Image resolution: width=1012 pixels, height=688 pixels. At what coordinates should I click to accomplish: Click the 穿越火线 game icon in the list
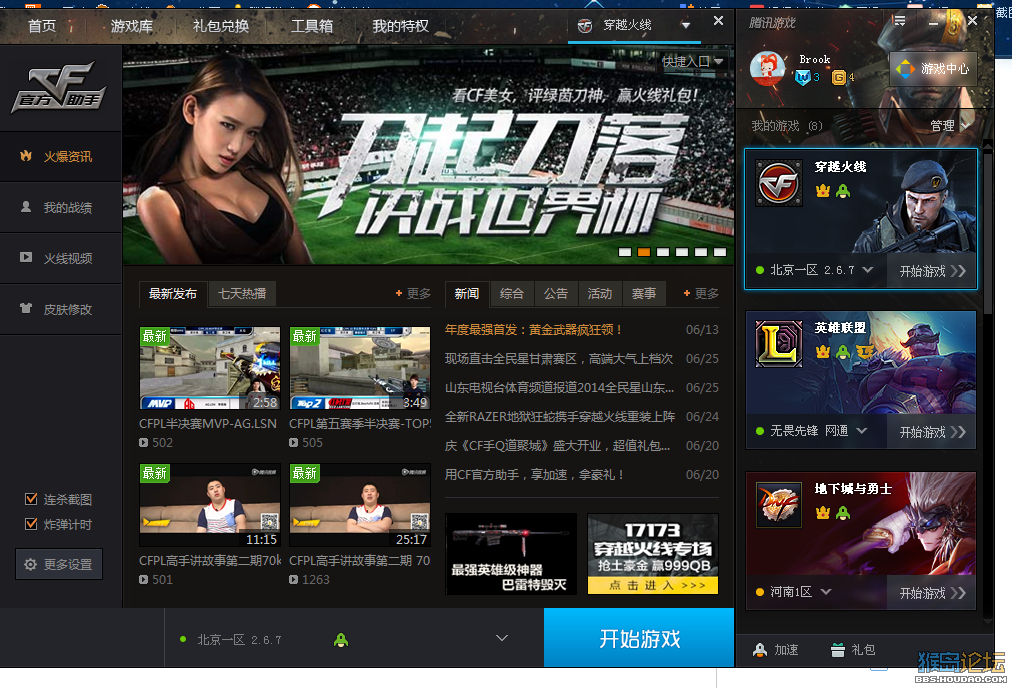(779, 183)
